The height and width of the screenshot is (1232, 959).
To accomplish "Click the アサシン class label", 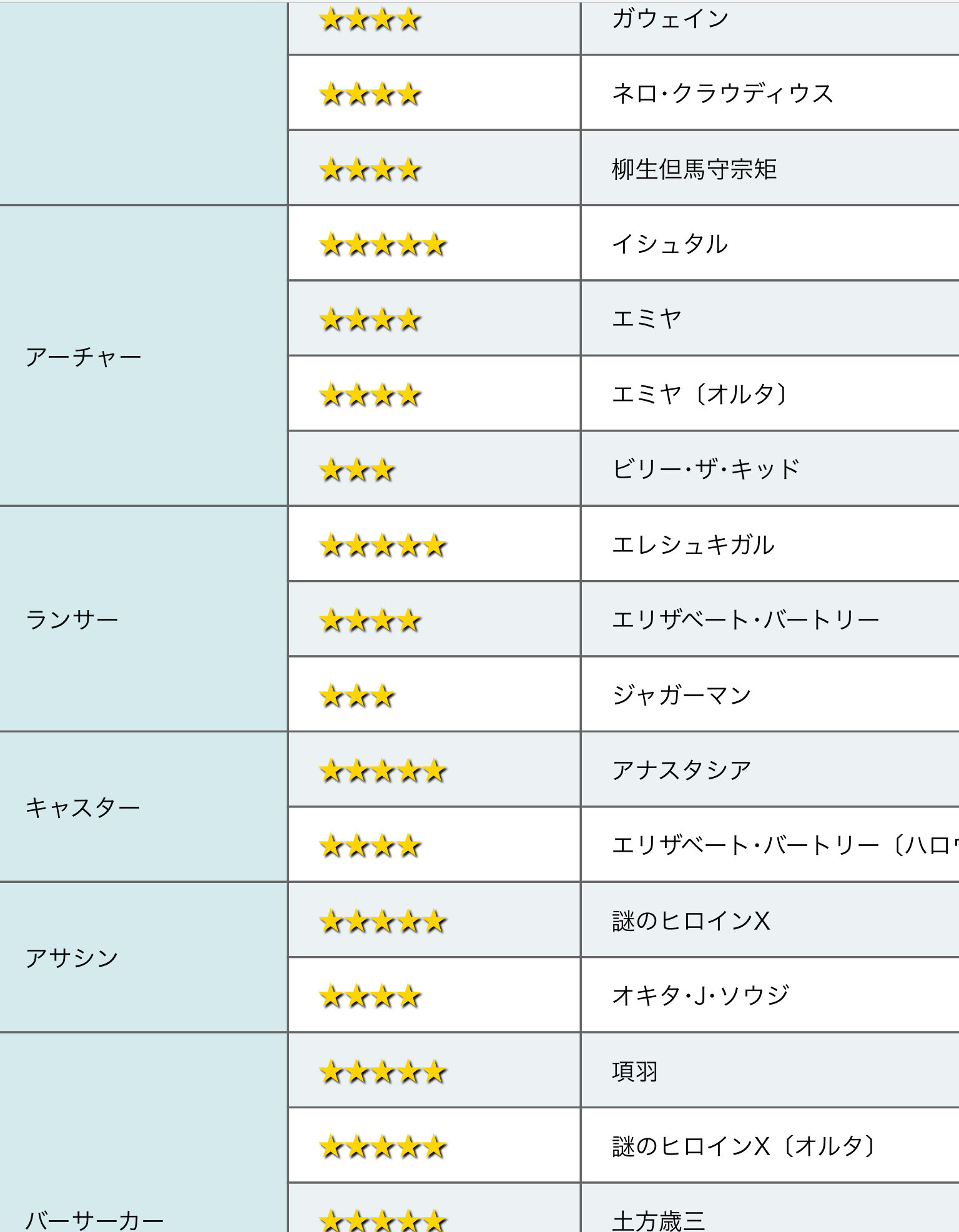I will (72, 958).
